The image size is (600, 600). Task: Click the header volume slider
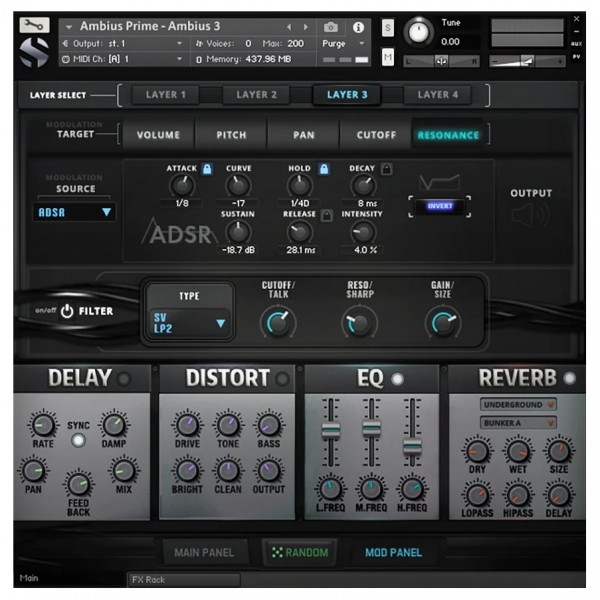pos(527,61)
